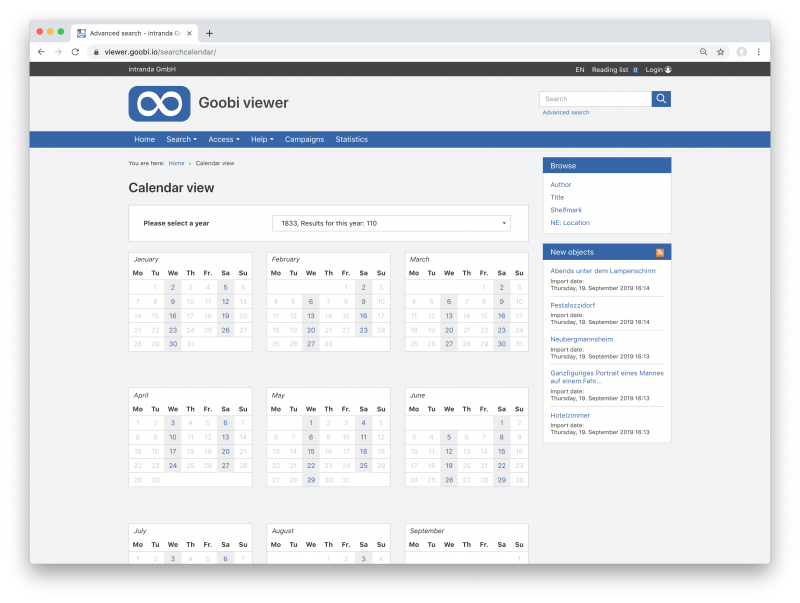Click the bookmark star in address bar
The width and height of the screenshot is (800, 603).
[721, 51]
